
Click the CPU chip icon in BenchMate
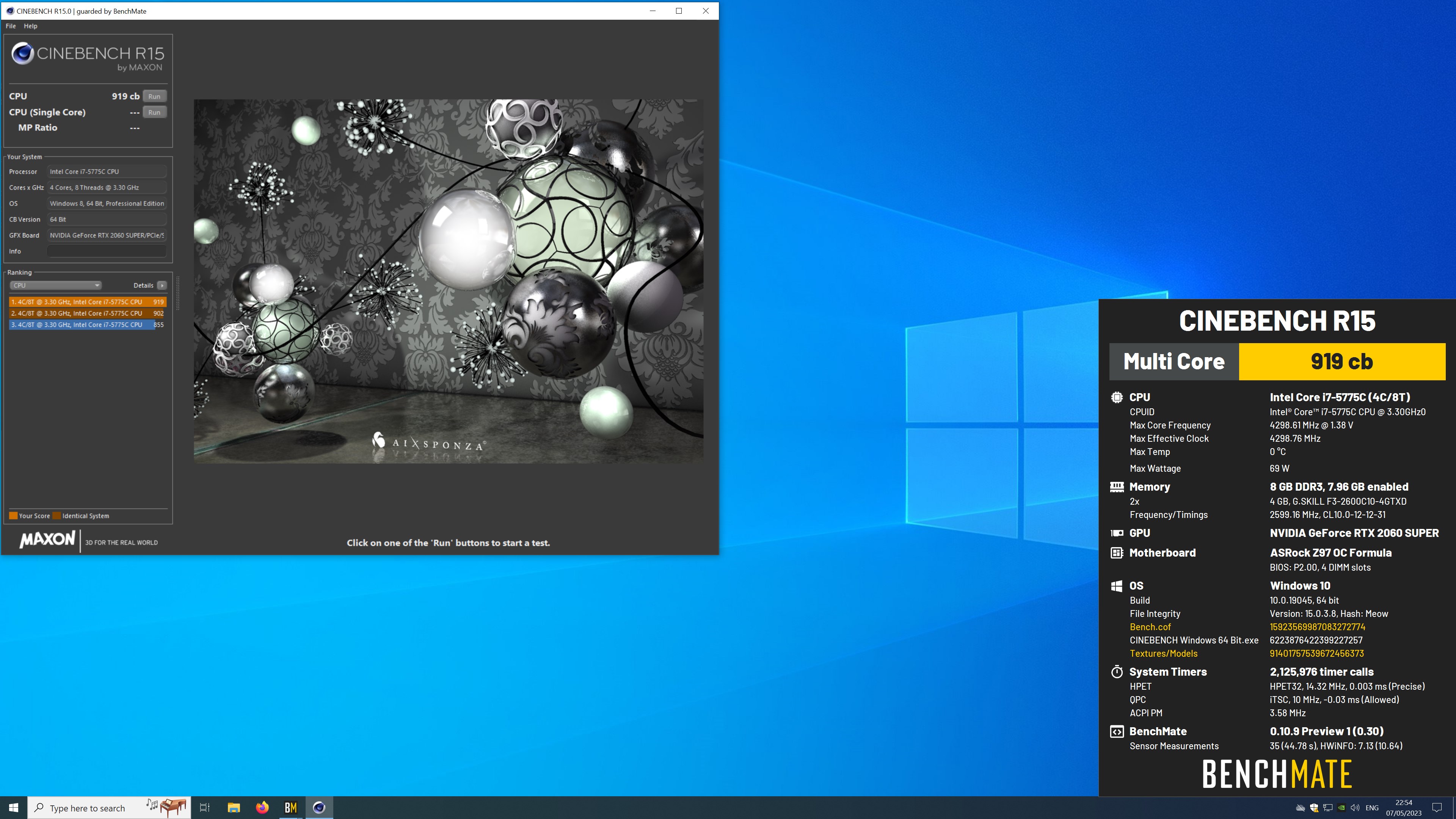[1116, 397]
